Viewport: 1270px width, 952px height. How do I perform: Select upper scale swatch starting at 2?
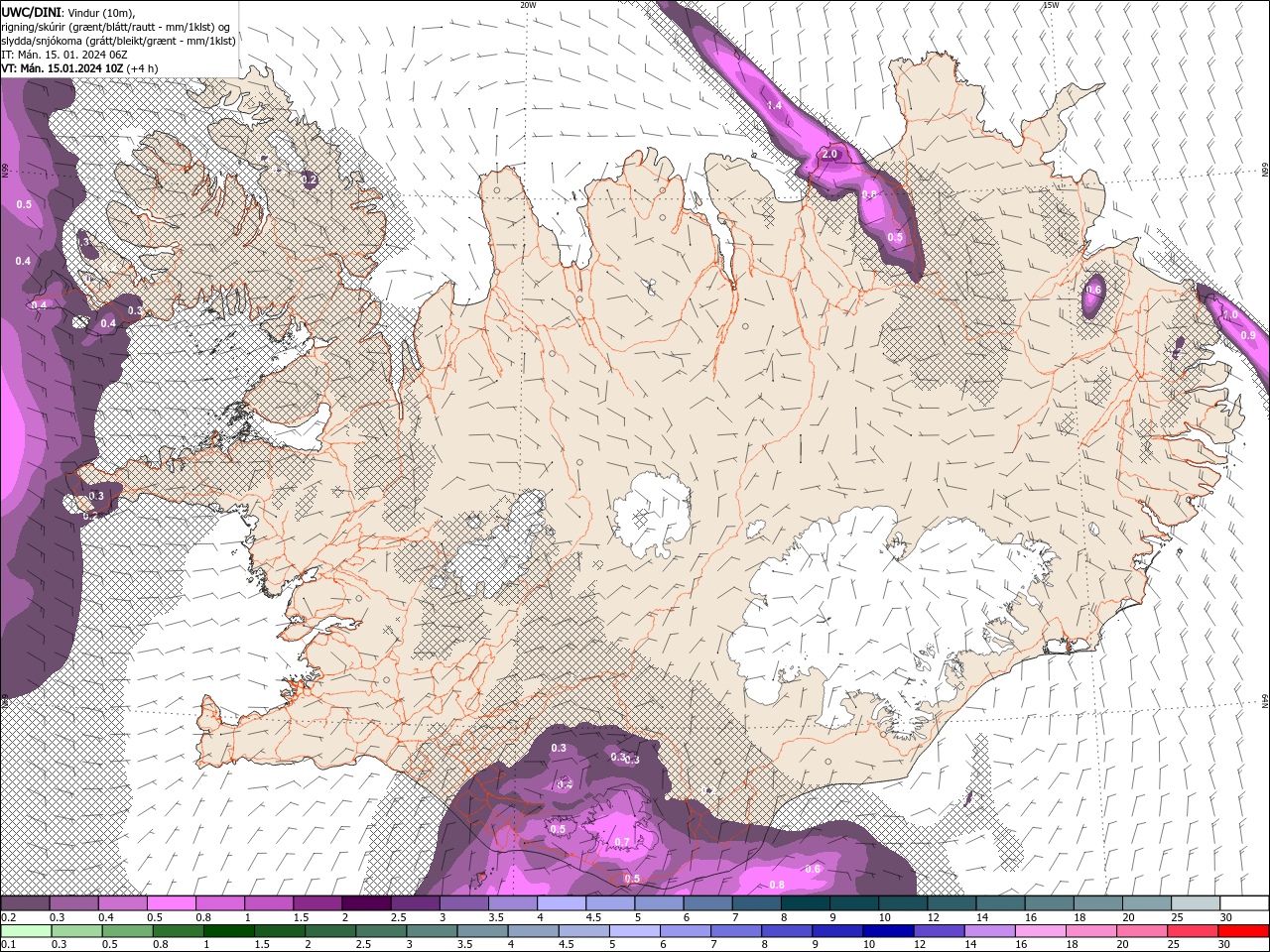[x=366, y=903]
